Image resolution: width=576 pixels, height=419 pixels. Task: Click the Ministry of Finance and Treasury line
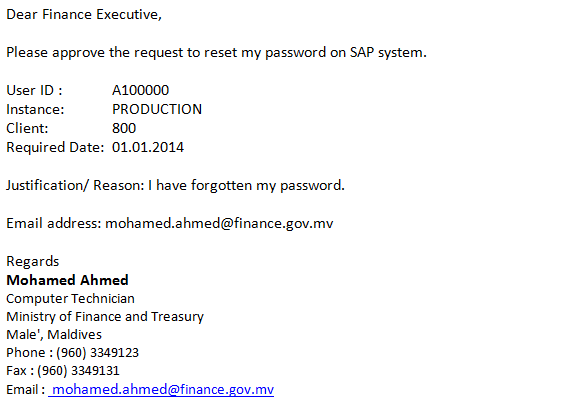[x=105, y=317]
